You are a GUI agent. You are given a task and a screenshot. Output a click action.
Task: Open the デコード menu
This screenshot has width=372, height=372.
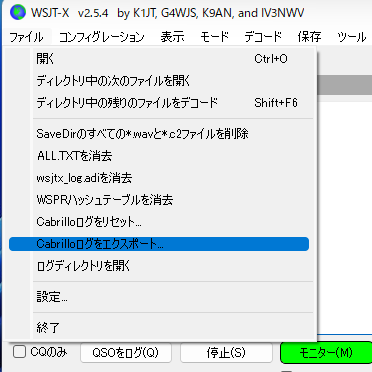[263, 37]
